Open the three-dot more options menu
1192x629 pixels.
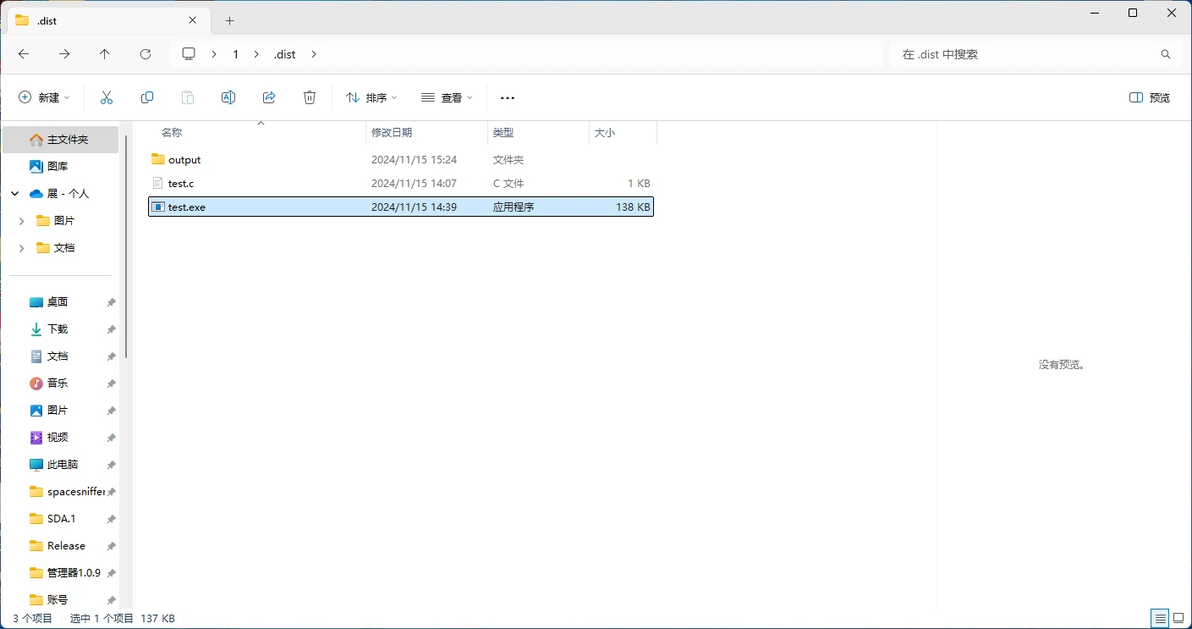point(507,98)
